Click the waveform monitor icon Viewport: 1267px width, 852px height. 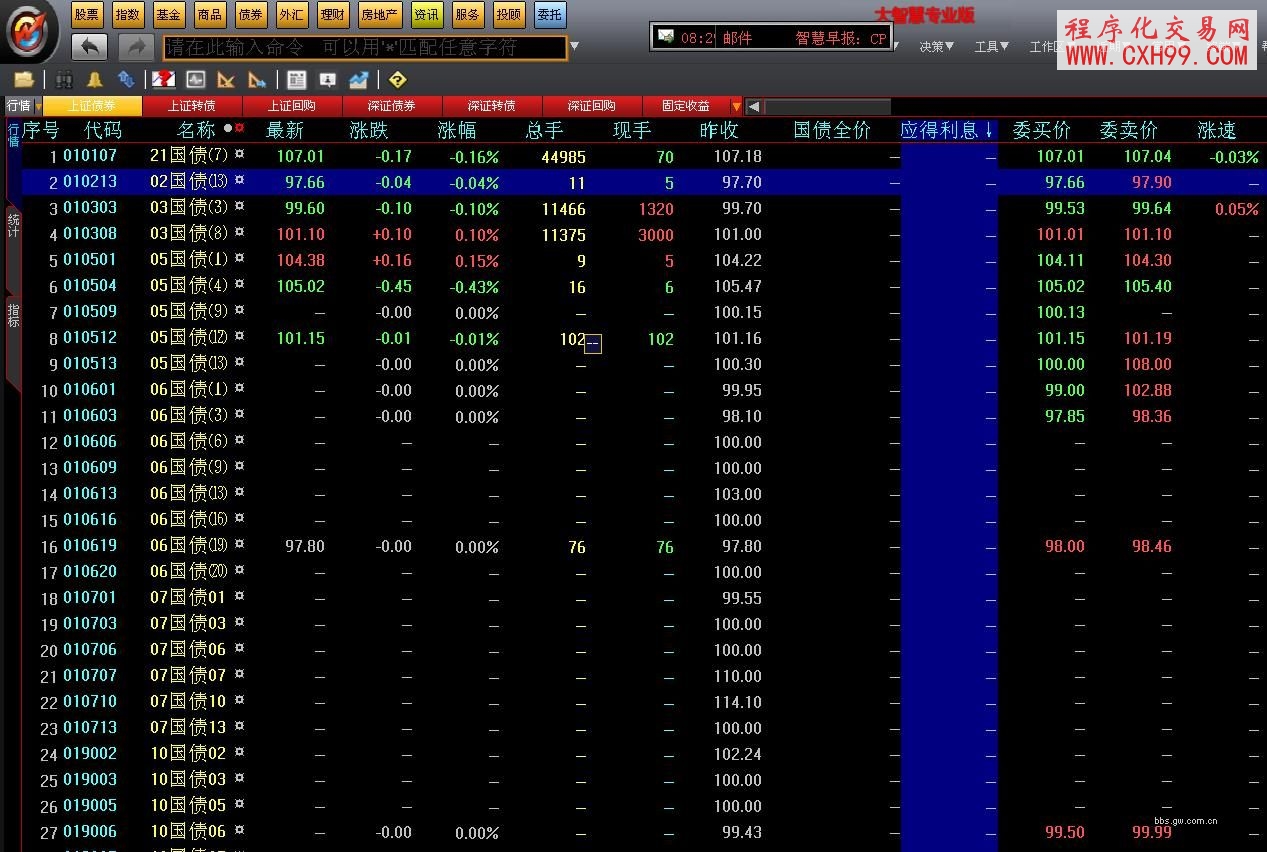196,80
